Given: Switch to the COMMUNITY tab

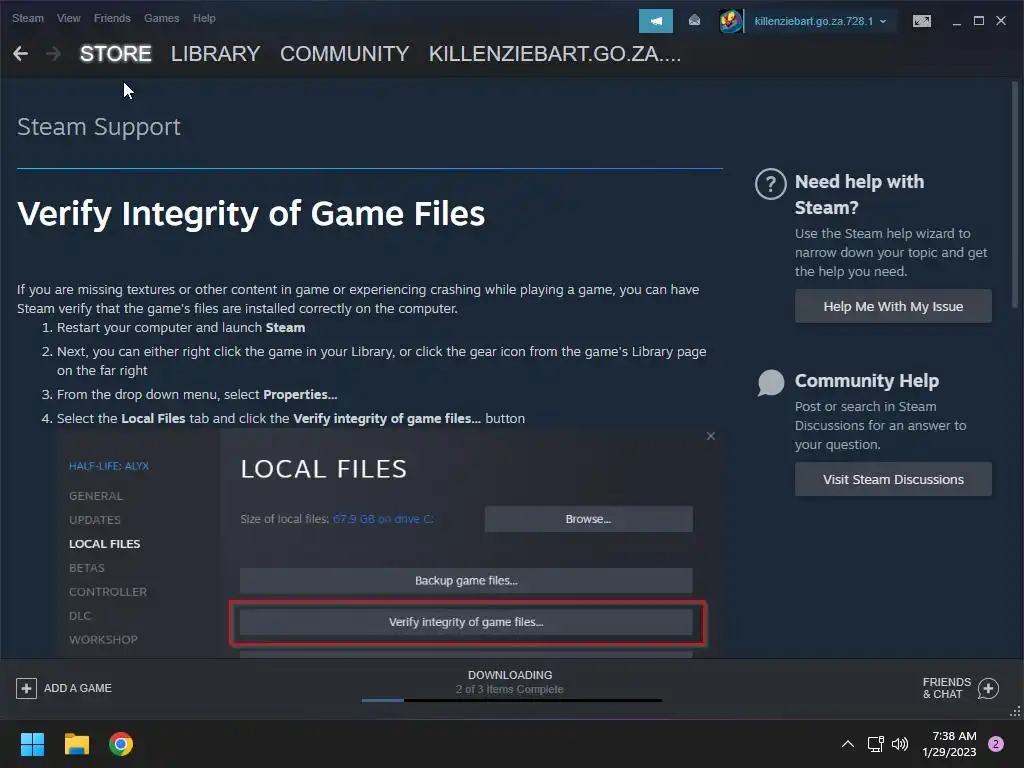Looking at the screenshot, I should tap(344, 54).
